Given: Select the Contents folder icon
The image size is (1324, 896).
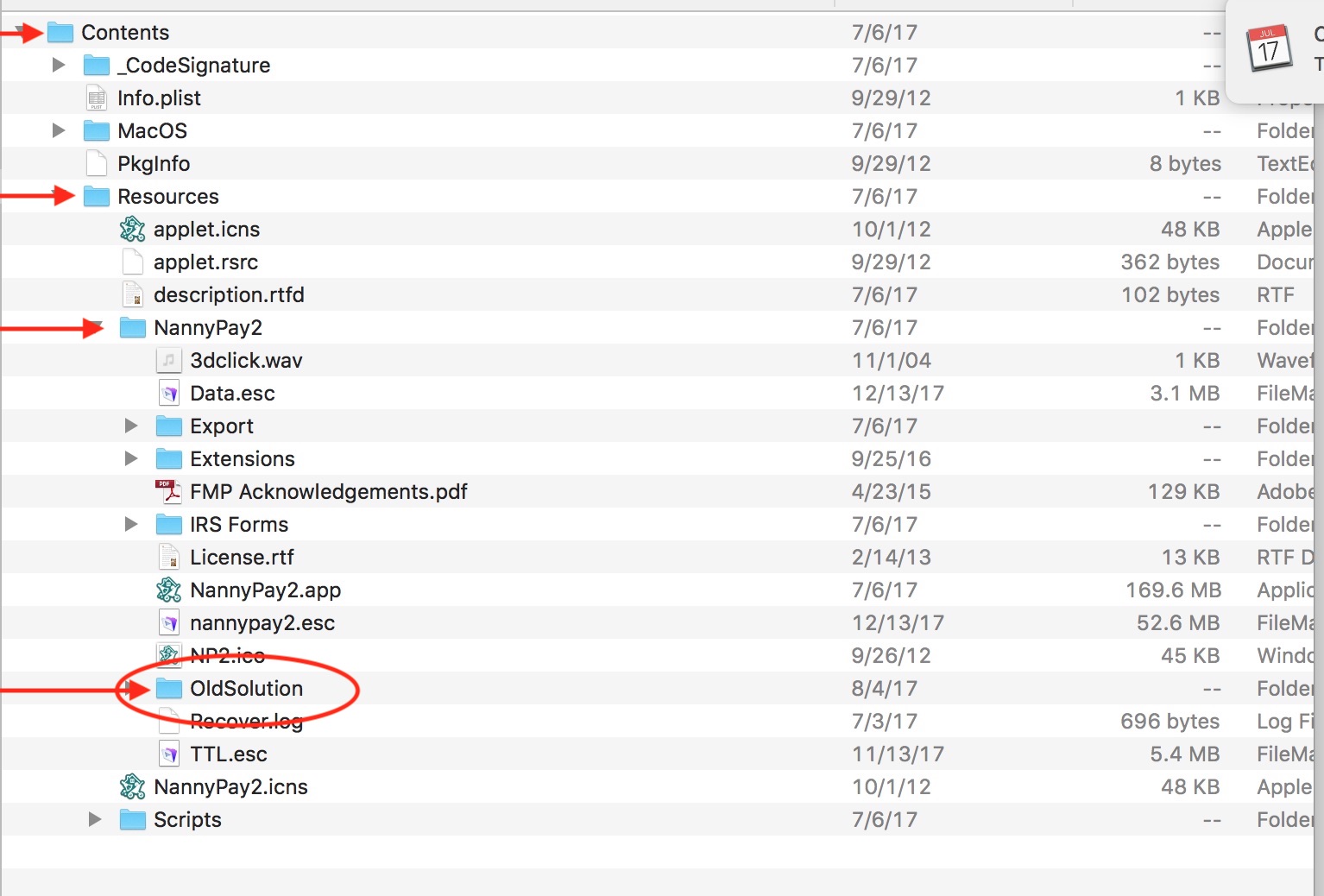Looking at the screenshot, I should [60, 33].
